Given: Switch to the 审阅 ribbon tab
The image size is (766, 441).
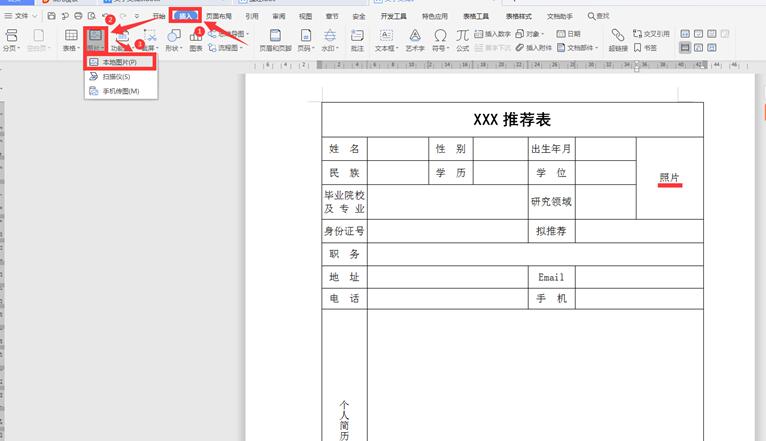Looking at the screenshot, I should 278,16.
